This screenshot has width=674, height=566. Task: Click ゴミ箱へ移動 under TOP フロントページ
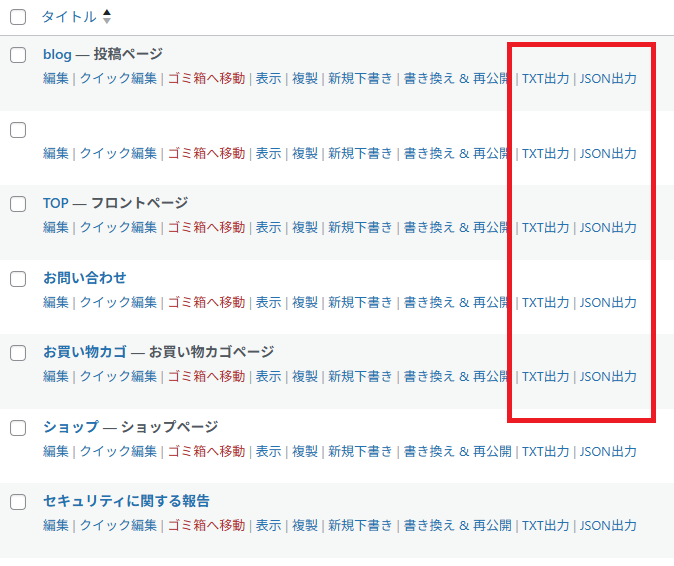click(206, 227)
